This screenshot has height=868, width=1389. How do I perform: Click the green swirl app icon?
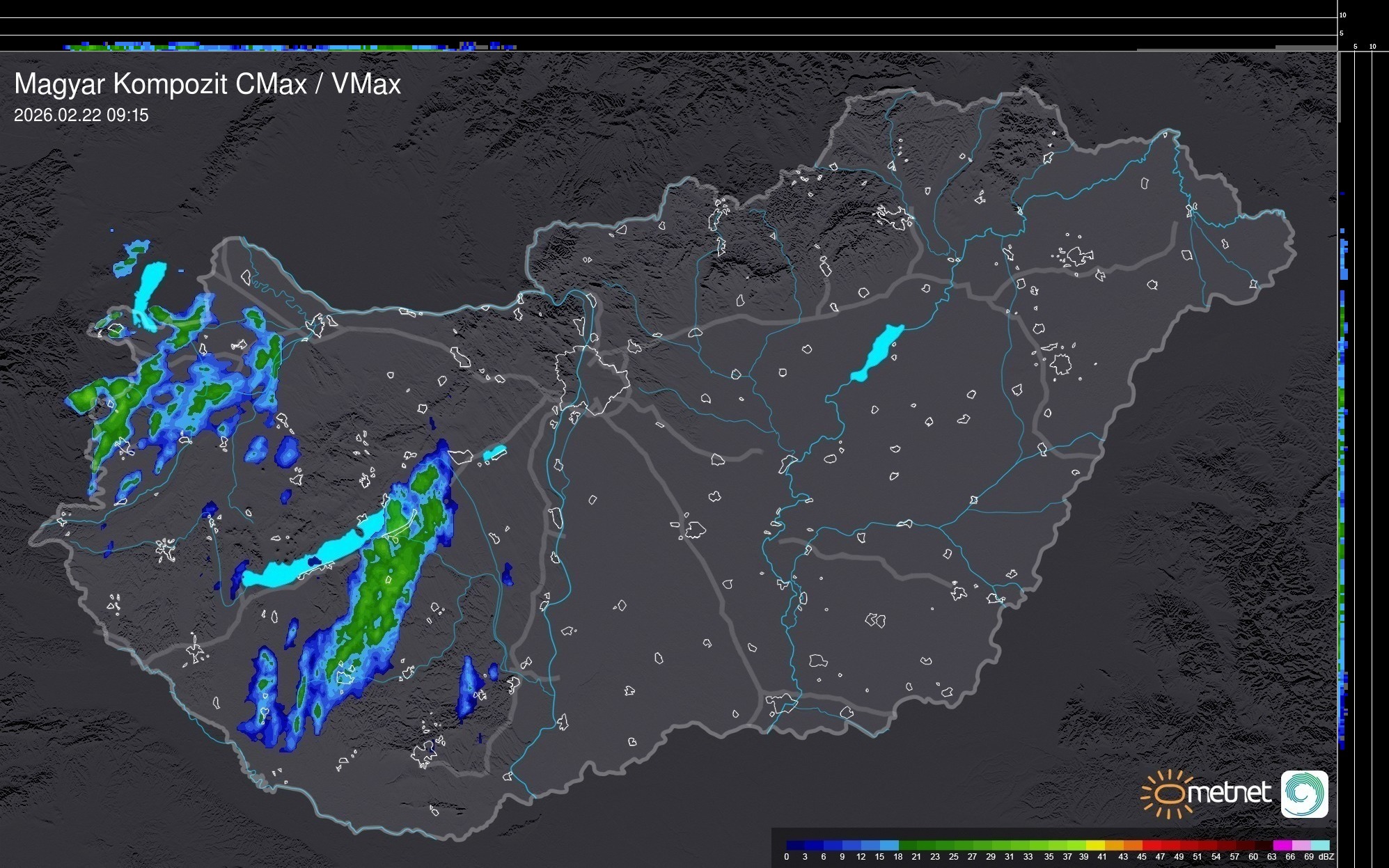[1304, 794]
